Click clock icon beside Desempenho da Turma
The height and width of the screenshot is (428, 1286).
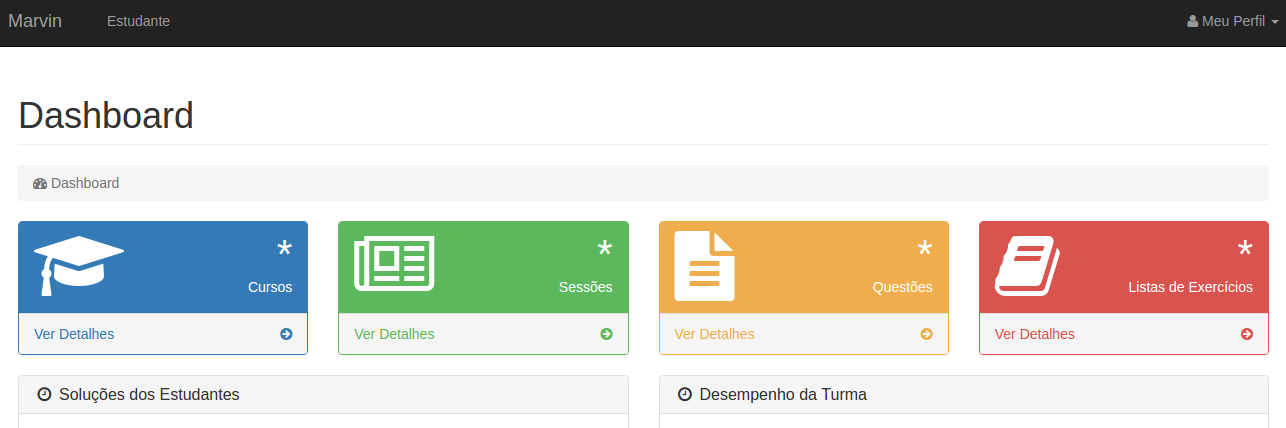pos(685,395)
